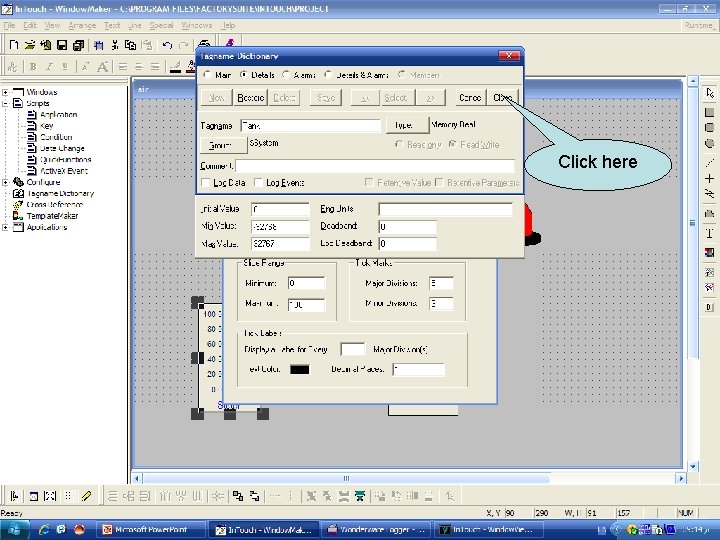The height and width of the screenshot is (540, 720).
Task: Click the line color swatch in format toolbar
Action: [175, 67]
